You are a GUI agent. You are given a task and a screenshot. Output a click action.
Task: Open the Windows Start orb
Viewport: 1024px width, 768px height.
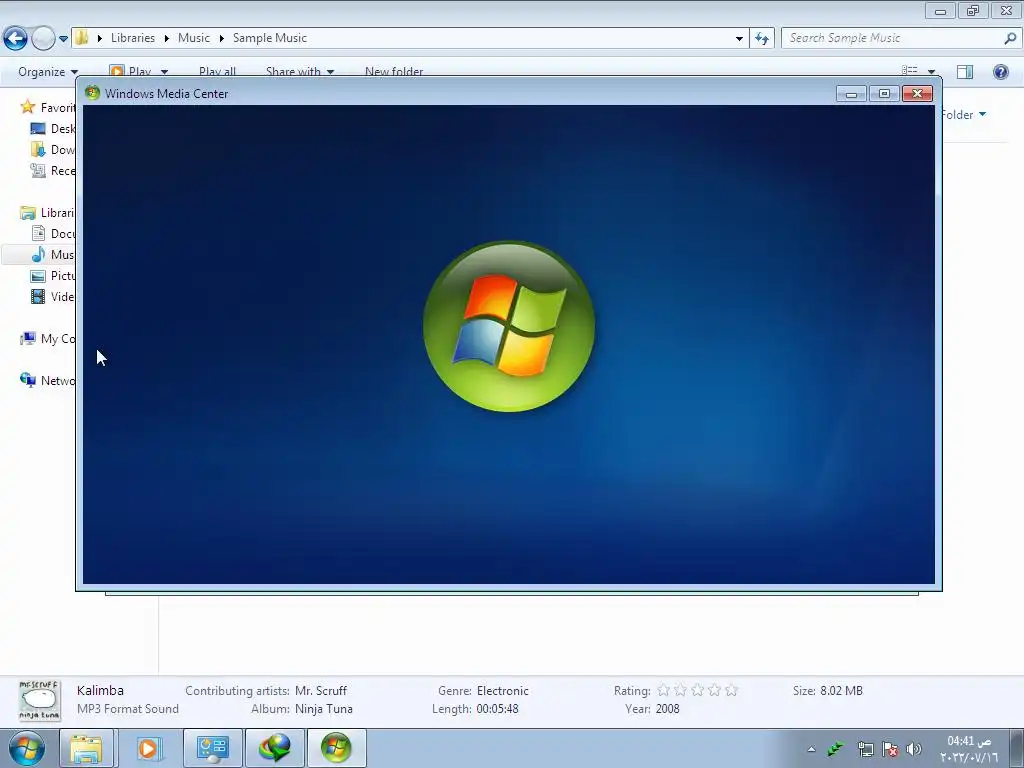click(27, 748)
